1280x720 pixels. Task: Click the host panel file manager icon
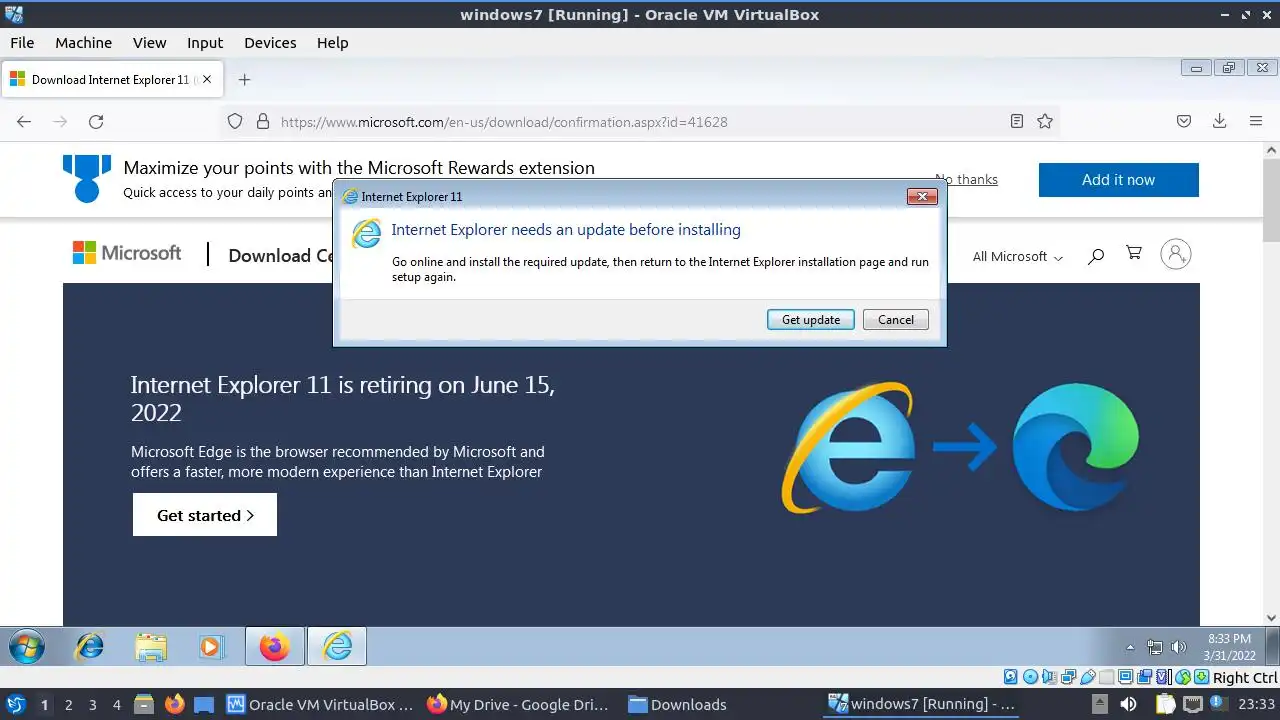[x=143, y=704]
